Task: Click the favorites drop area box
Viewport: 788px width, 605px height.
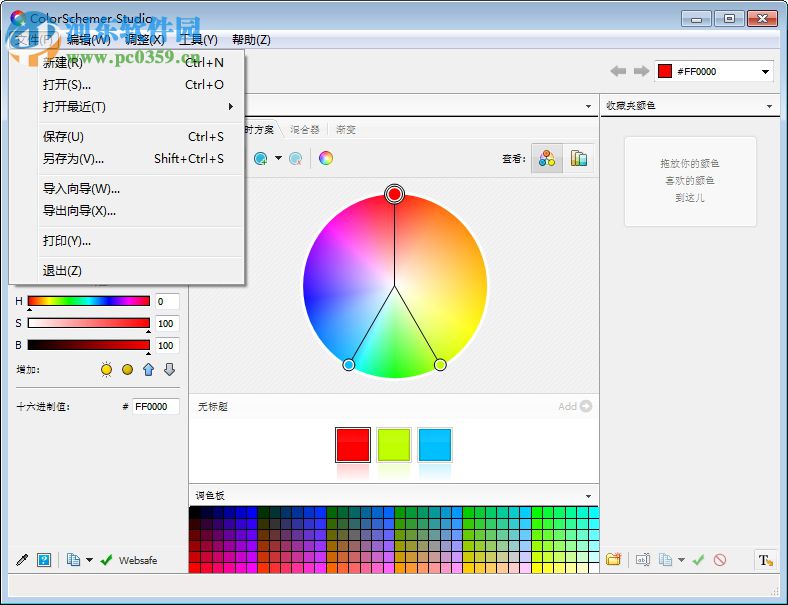Action: pos(690,181)
